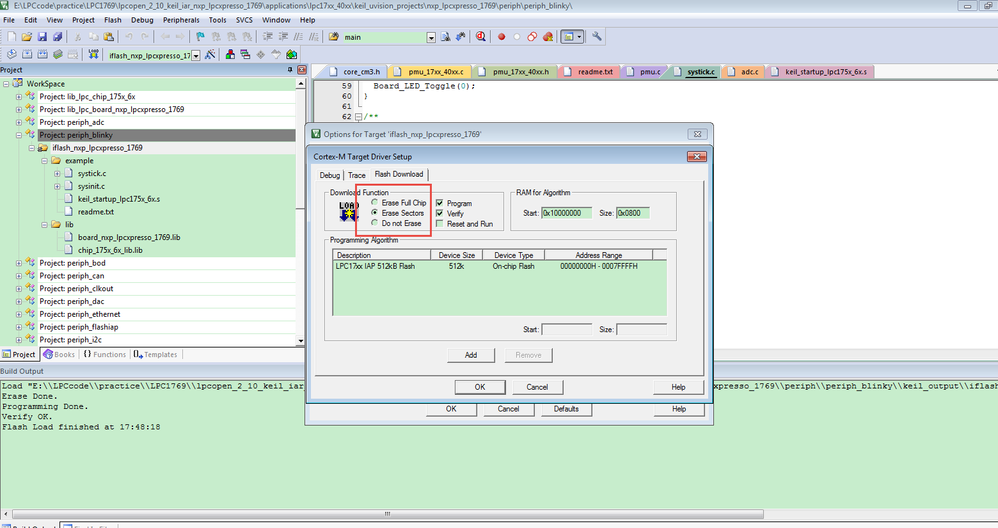
Task: Select chip_175x_6x_lib.lib in project tree
Action: click(x=110, y=250)
